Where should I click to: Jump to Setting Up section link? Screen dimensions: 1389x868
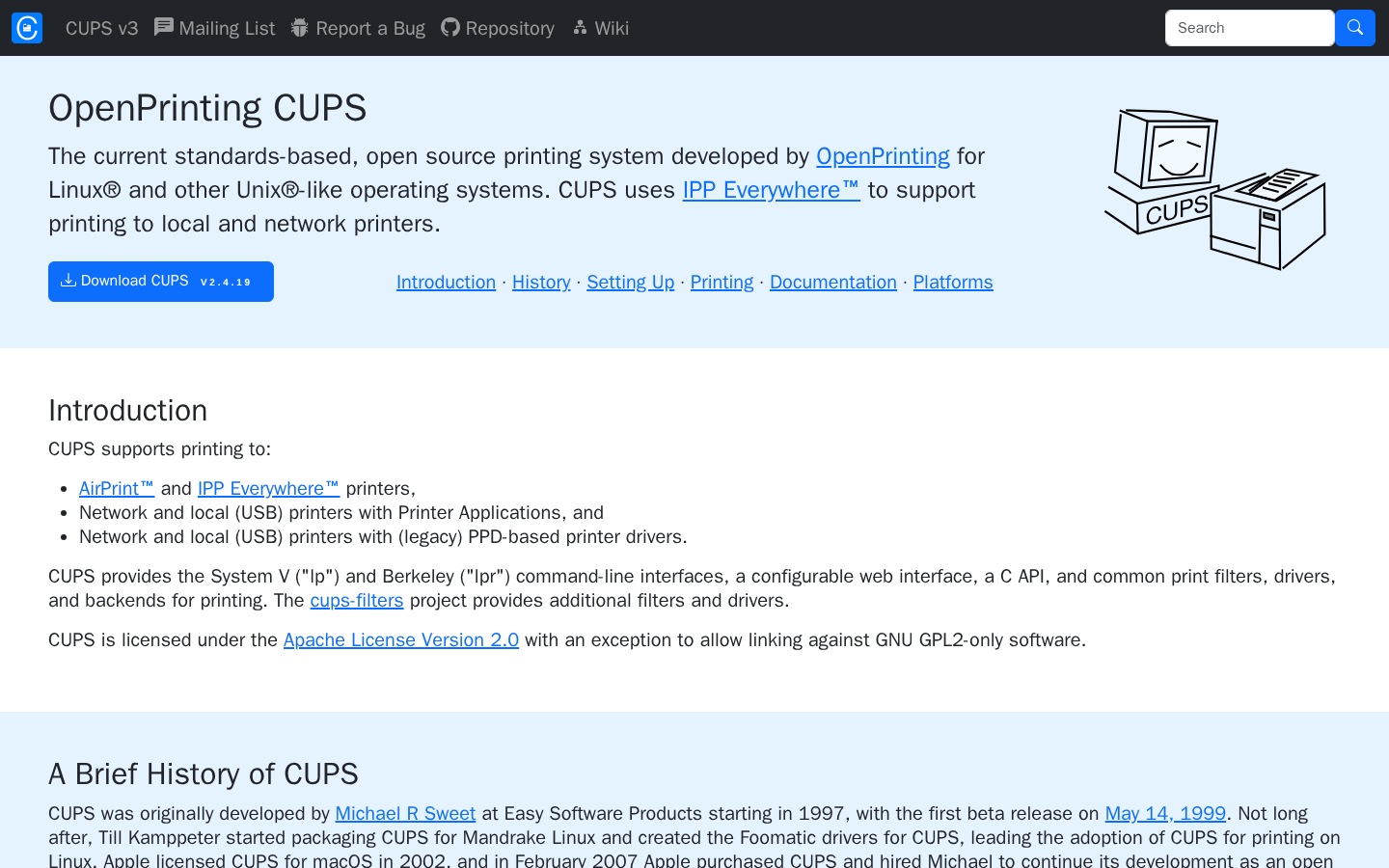(631, 282)
